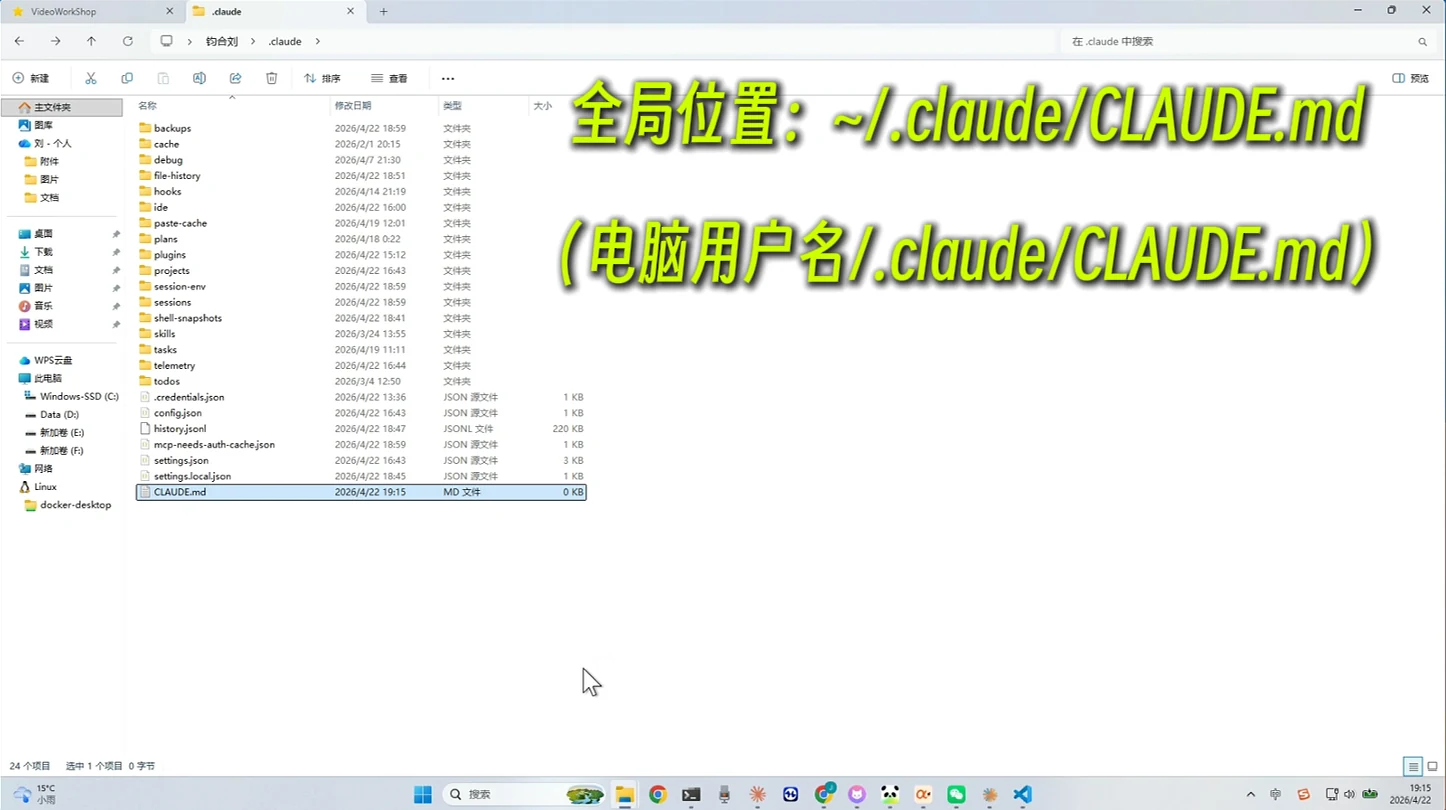Open the three-dots more options menu
The width and height of the screenshot is (1446, 810).
(448, 78)
